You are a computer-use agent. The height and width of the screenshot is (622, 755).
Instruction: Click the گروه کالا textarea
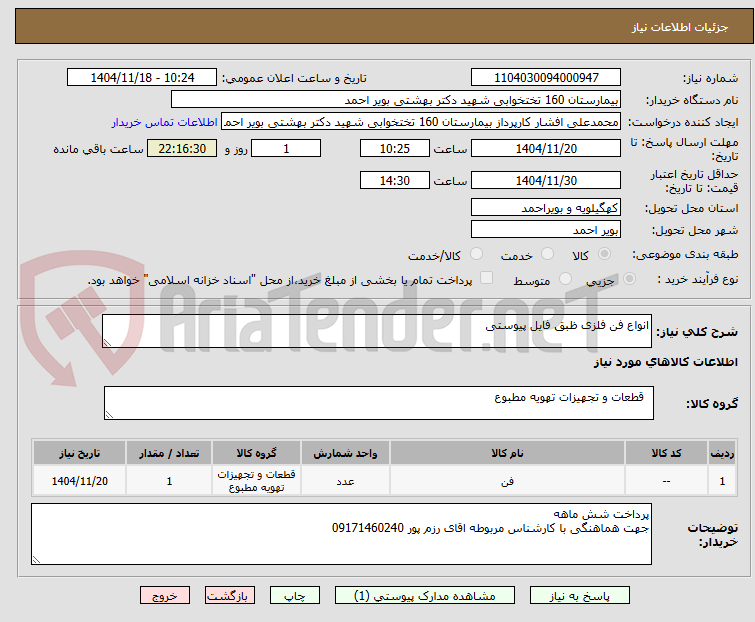(x=379, y=403)
